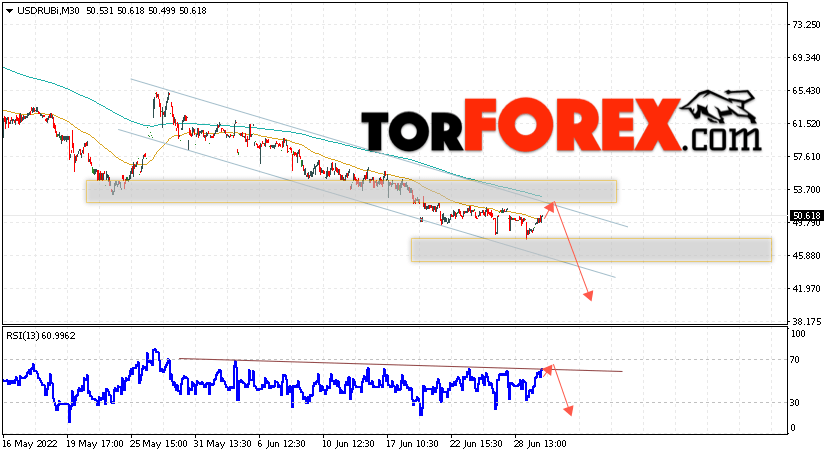Select the upper gray resistance zone rectangle
The image size is (828, 455).
(x=351, y=192)
